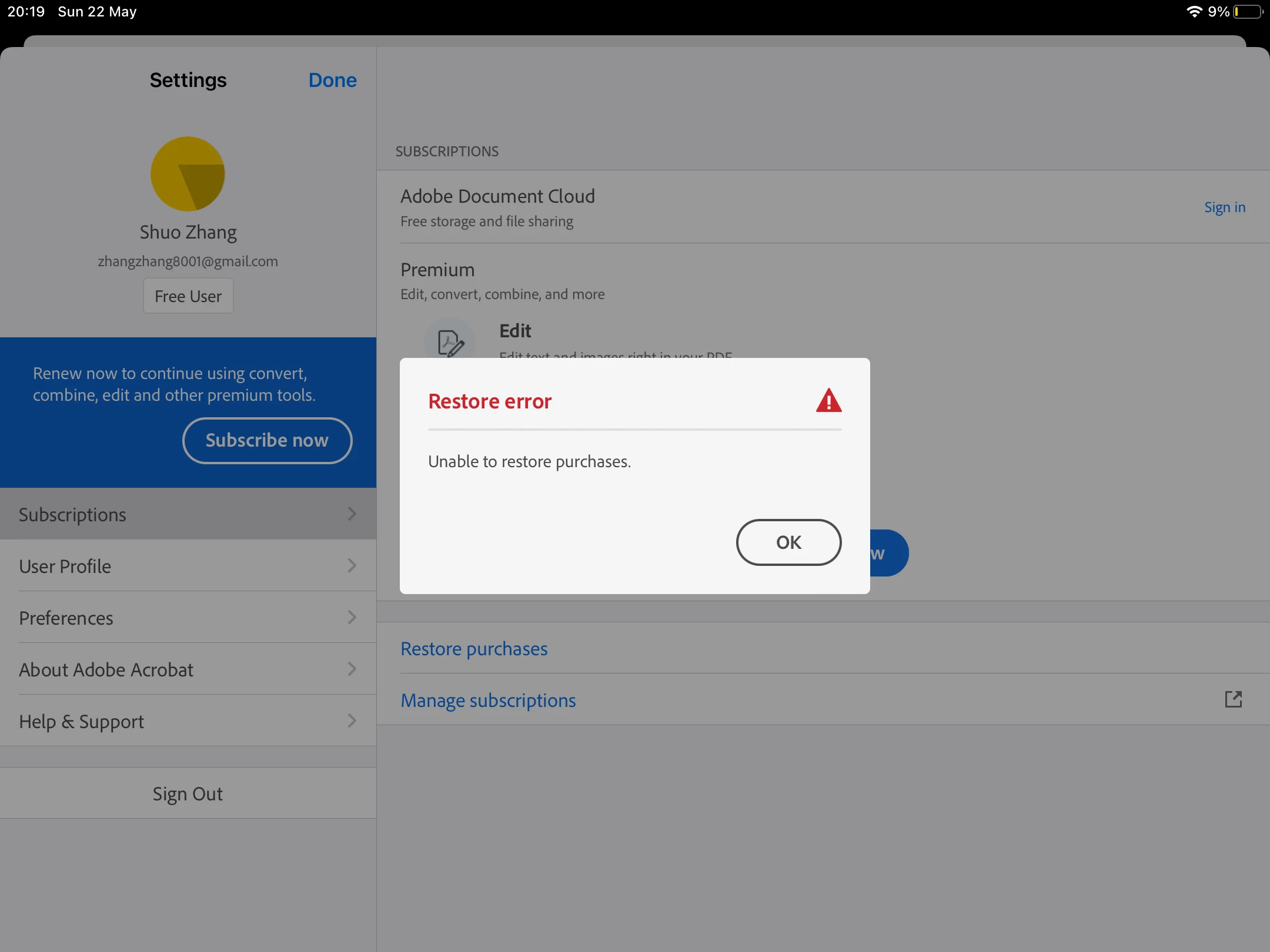This screenshot has width=1270, height=952.
Task: Click the Help & Support chevron
Action: 352,721
